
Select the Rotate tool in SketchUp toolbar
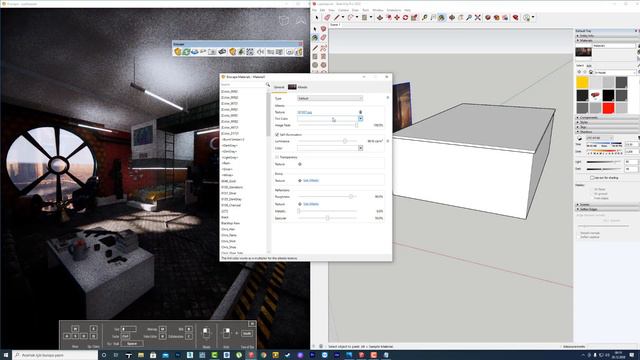tap(405, 18)
